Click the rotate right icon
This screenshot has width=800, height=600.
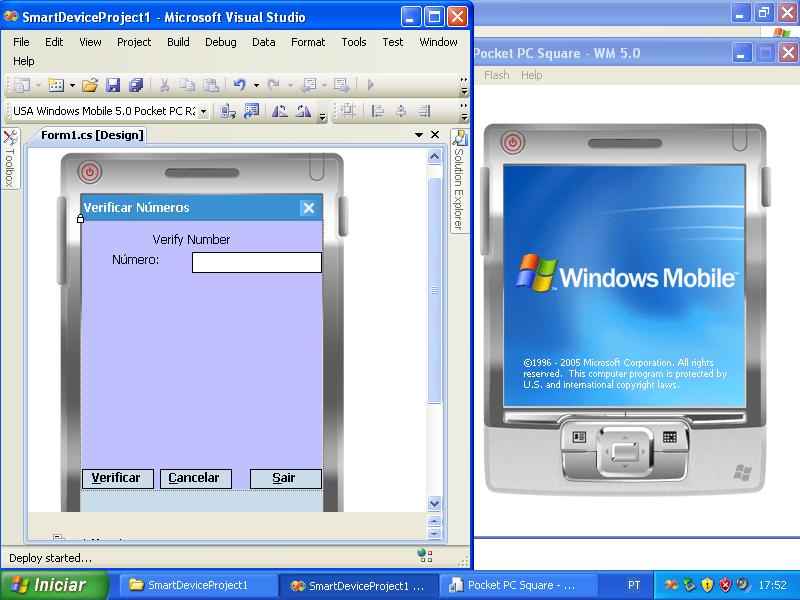click(304, 111)
